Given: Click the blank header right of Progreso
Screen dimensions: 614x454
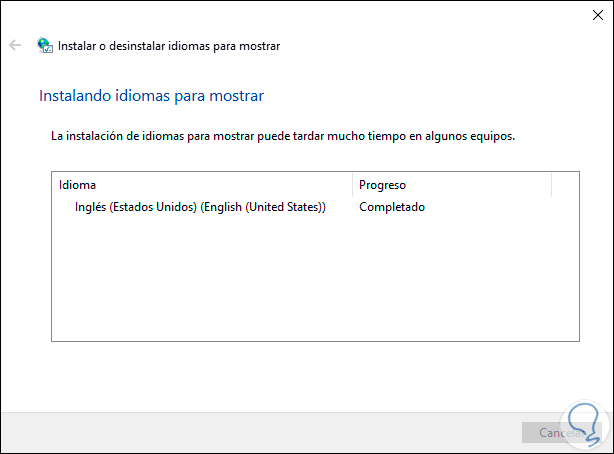Looking at the screenshot, I should [x=565, y=185].
